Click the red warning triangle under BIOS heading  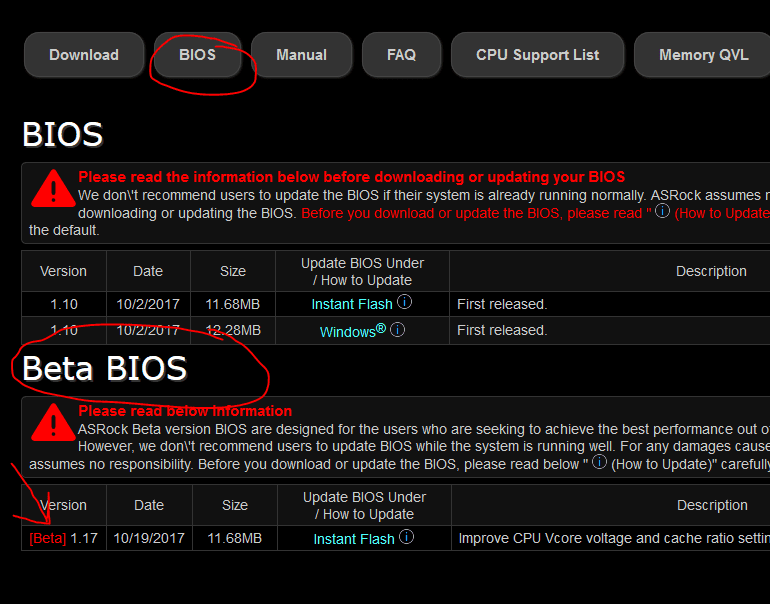pos(53,189)
